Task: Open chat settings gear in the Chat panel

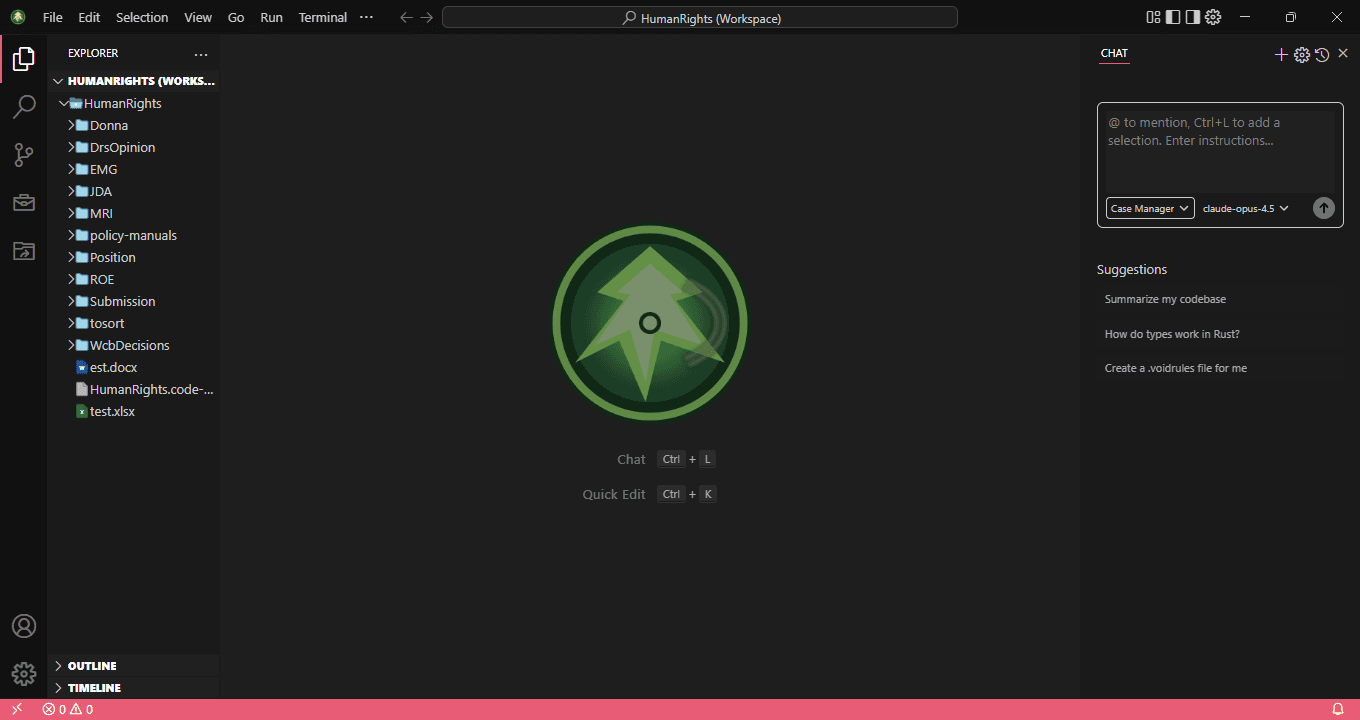Action: pyautogui.click(x=1301, y=55)
